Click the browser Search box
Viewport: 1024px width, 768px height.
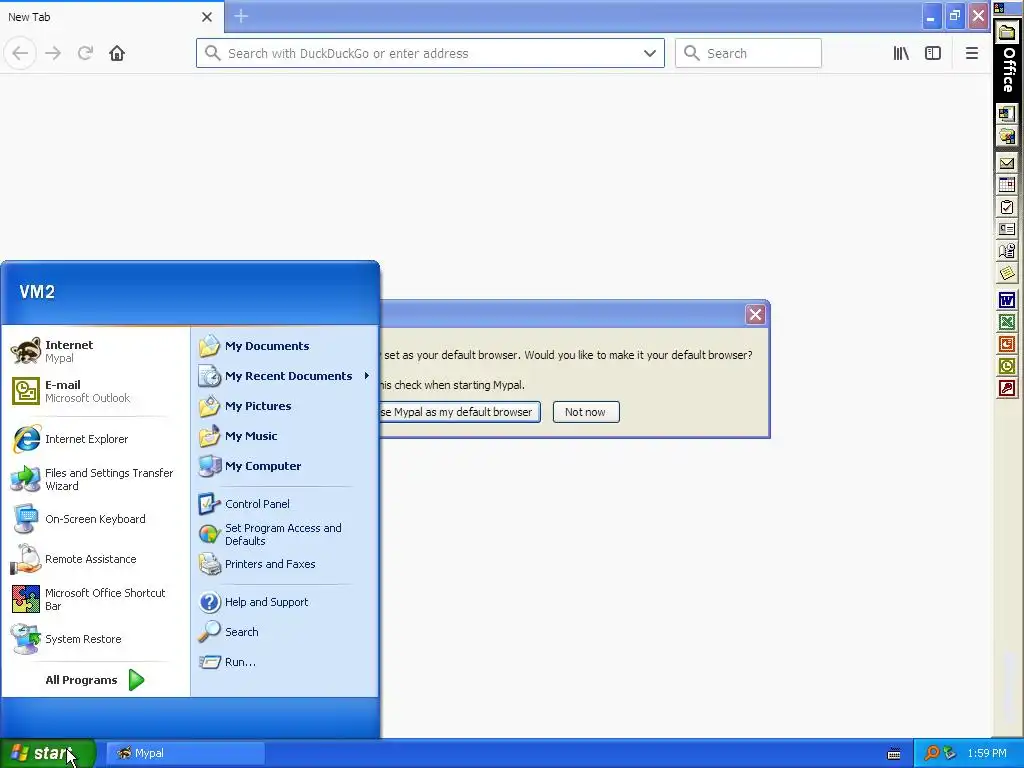[748, 54]
